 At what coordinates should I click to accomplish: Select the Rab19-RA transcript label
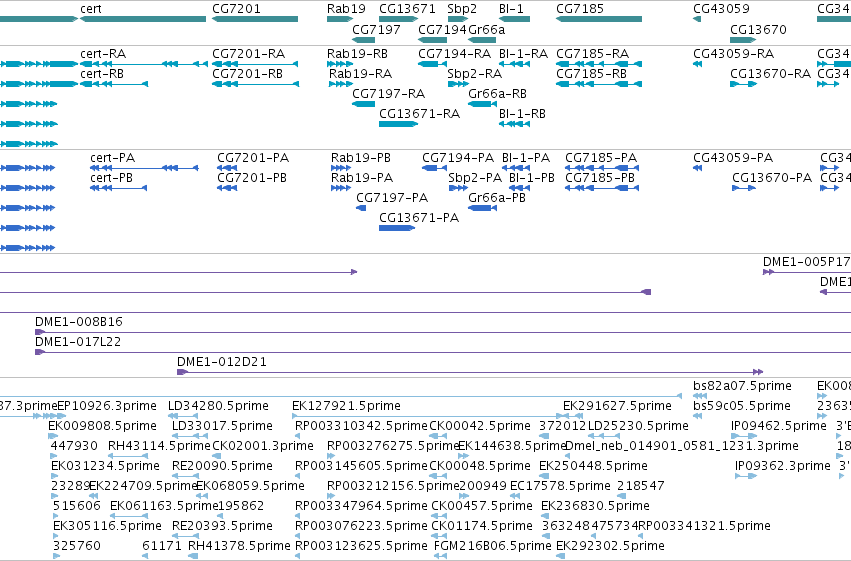pyautogui.click(x=360, y=74)
